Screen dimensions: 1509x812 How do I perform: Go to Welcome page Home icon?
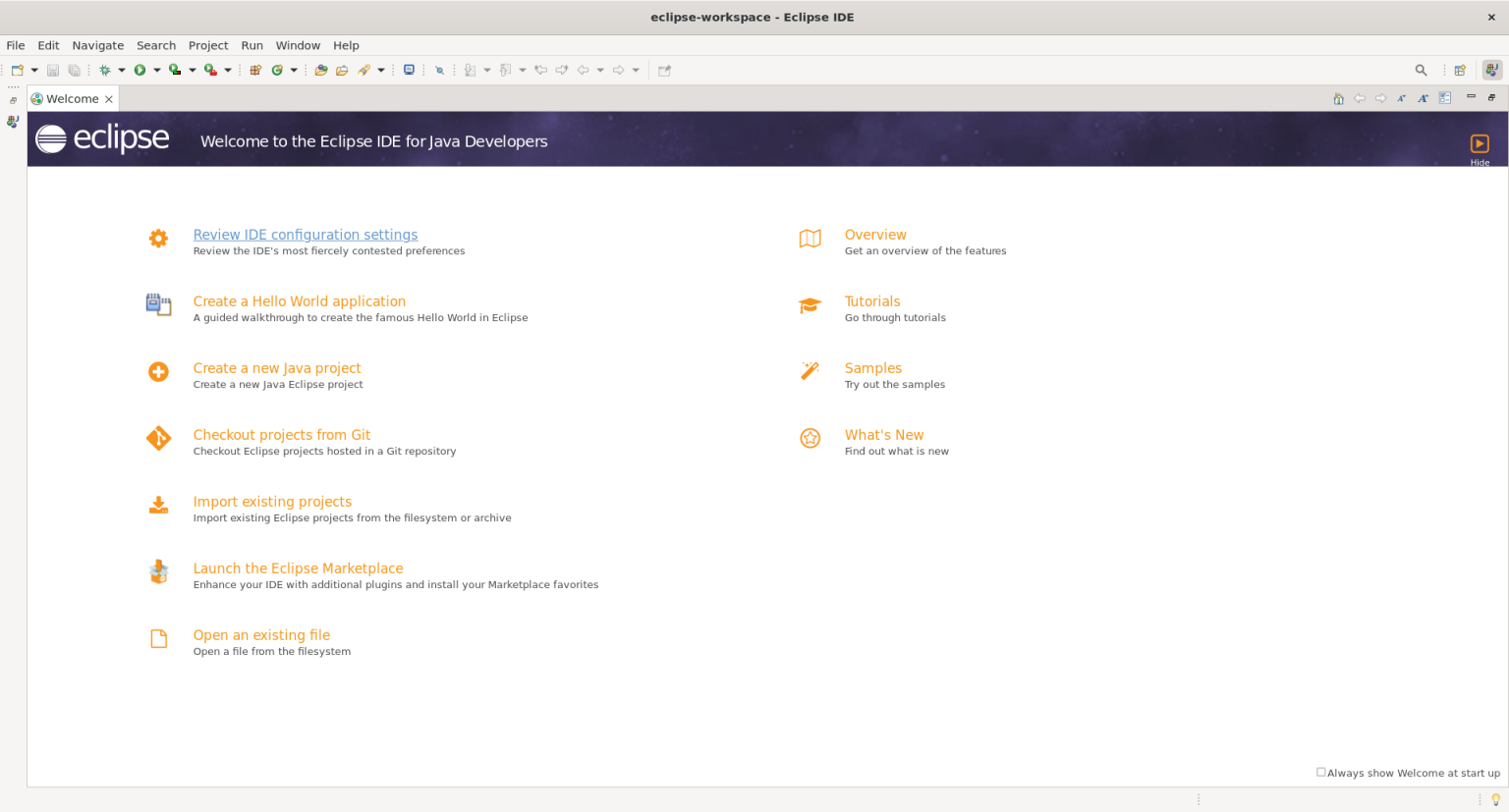pos(1338,98)
